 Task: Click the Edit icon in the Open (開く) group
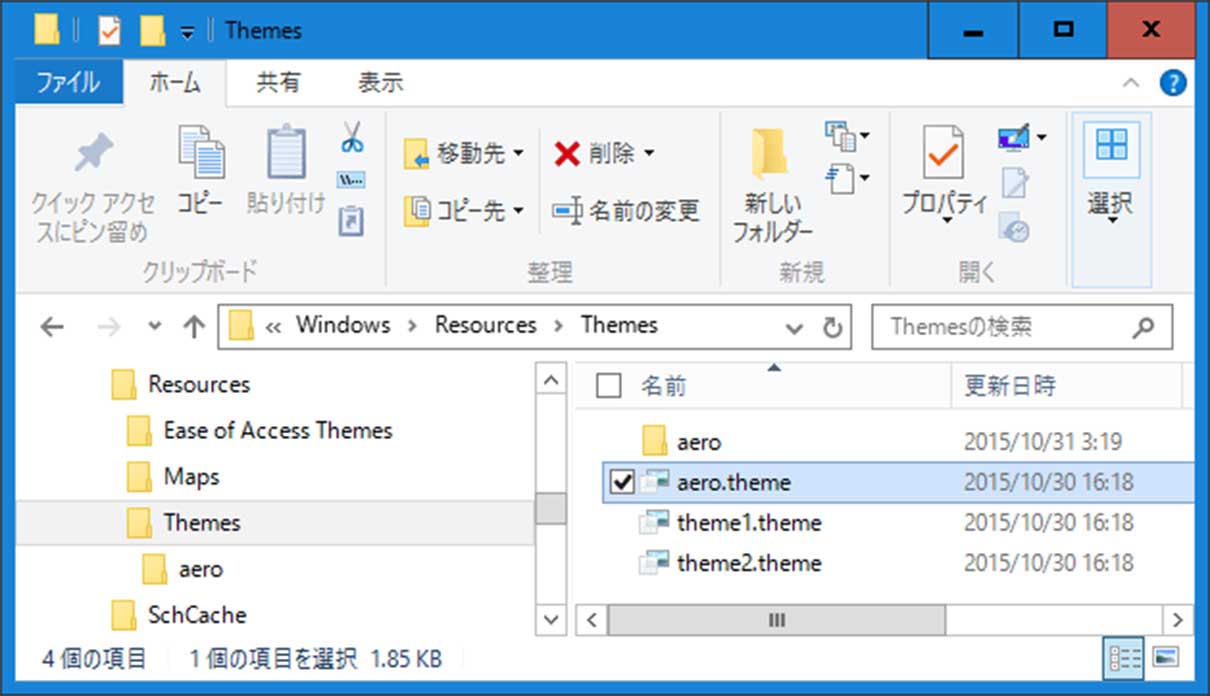pyautogui.click(x=1016, y=183)
